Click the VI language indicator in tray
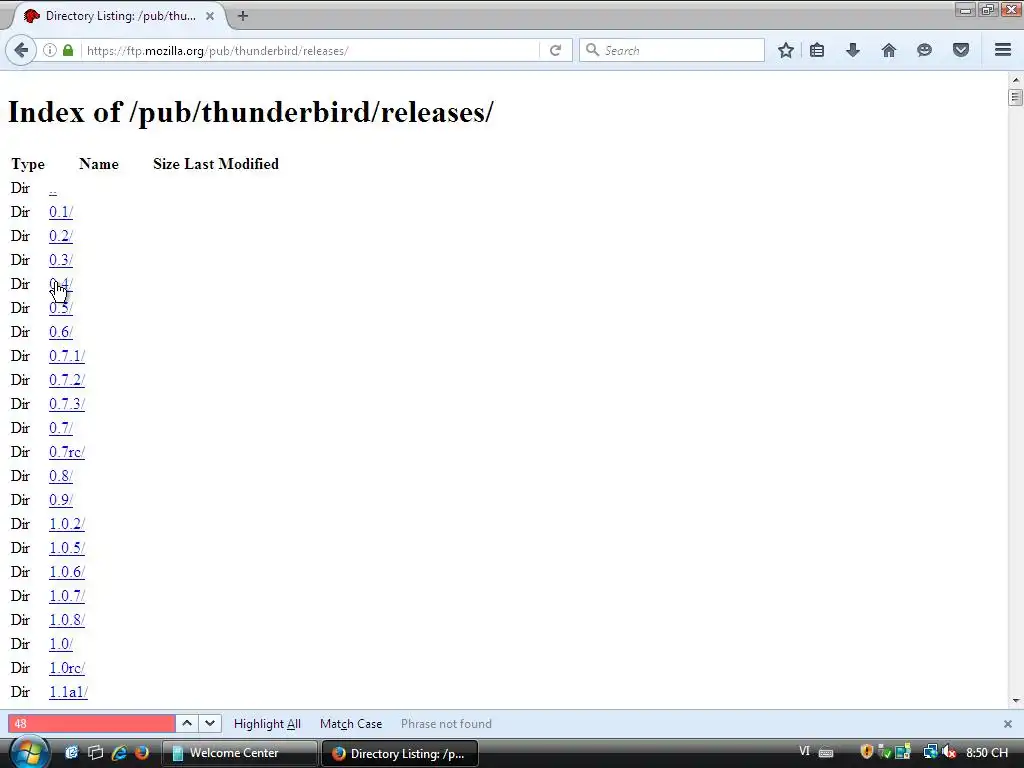Viewport: 1024px width, 768px height. 805,752
